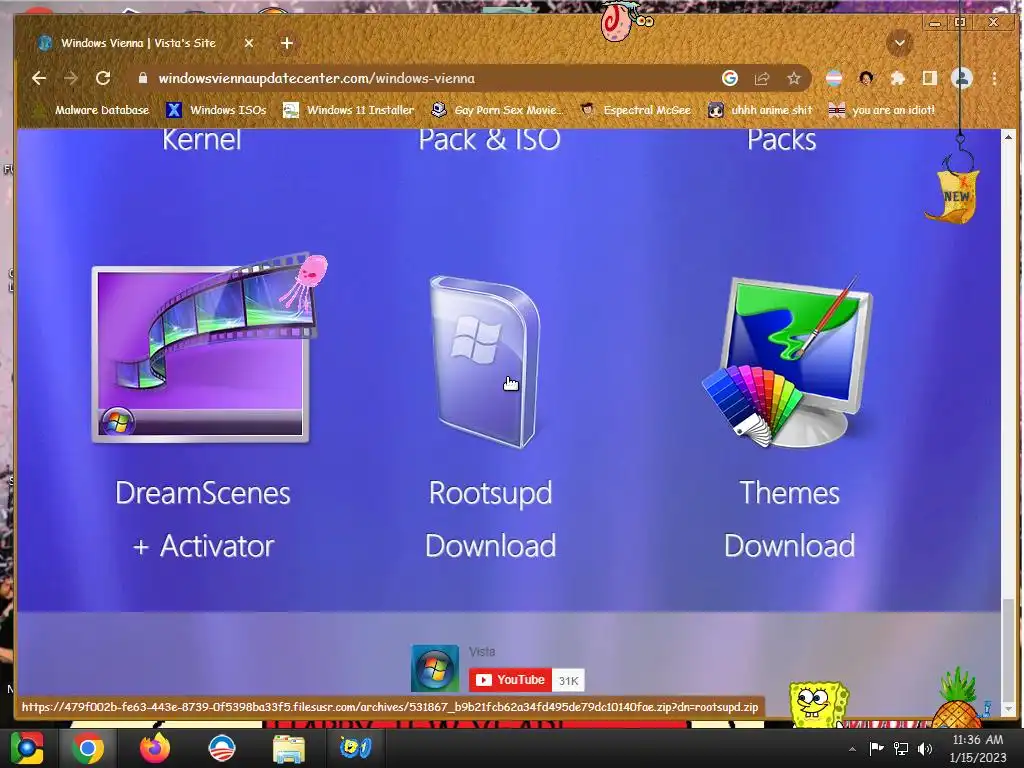Image resolution: width=1024 pixels, height=768 pixels.
Task: Close the Windows Vienna tab
Action: tap(249, 43)
